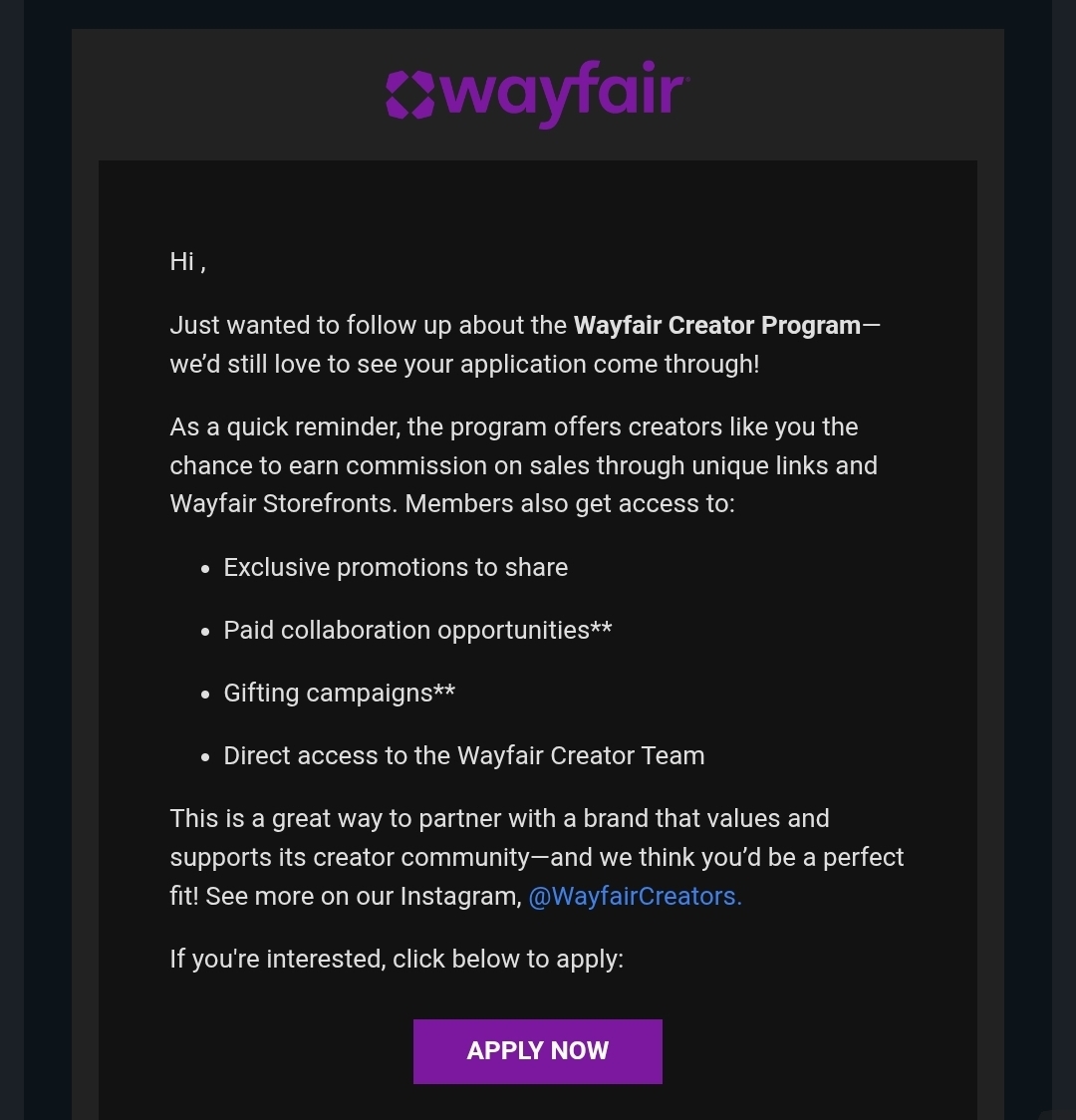Click "If you're interested, click below to apply" line
This screenshot has width=1076, height=1120.
[x=397, y=960]
